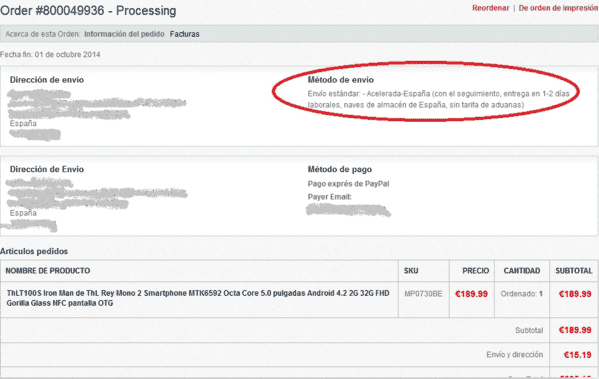Click the PRECIO column header
The image size is (599, 379).
click(x=476, y=271)
